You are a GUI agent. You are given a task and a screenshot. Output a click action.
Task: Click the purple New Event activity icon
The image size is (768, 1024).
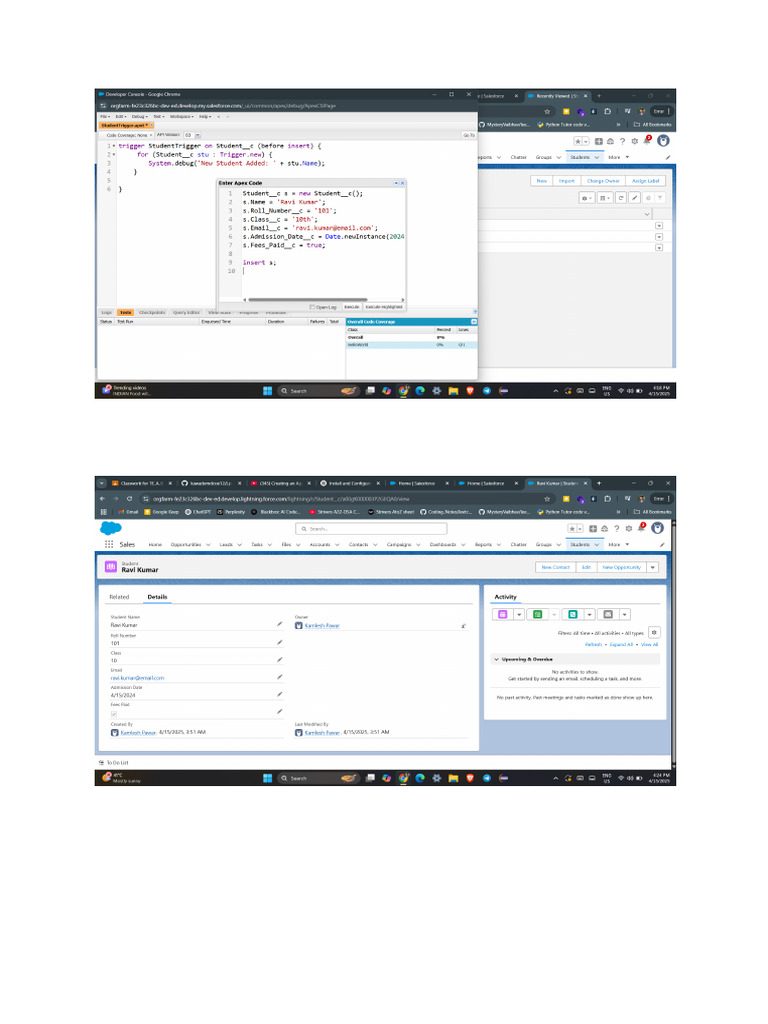502,615
